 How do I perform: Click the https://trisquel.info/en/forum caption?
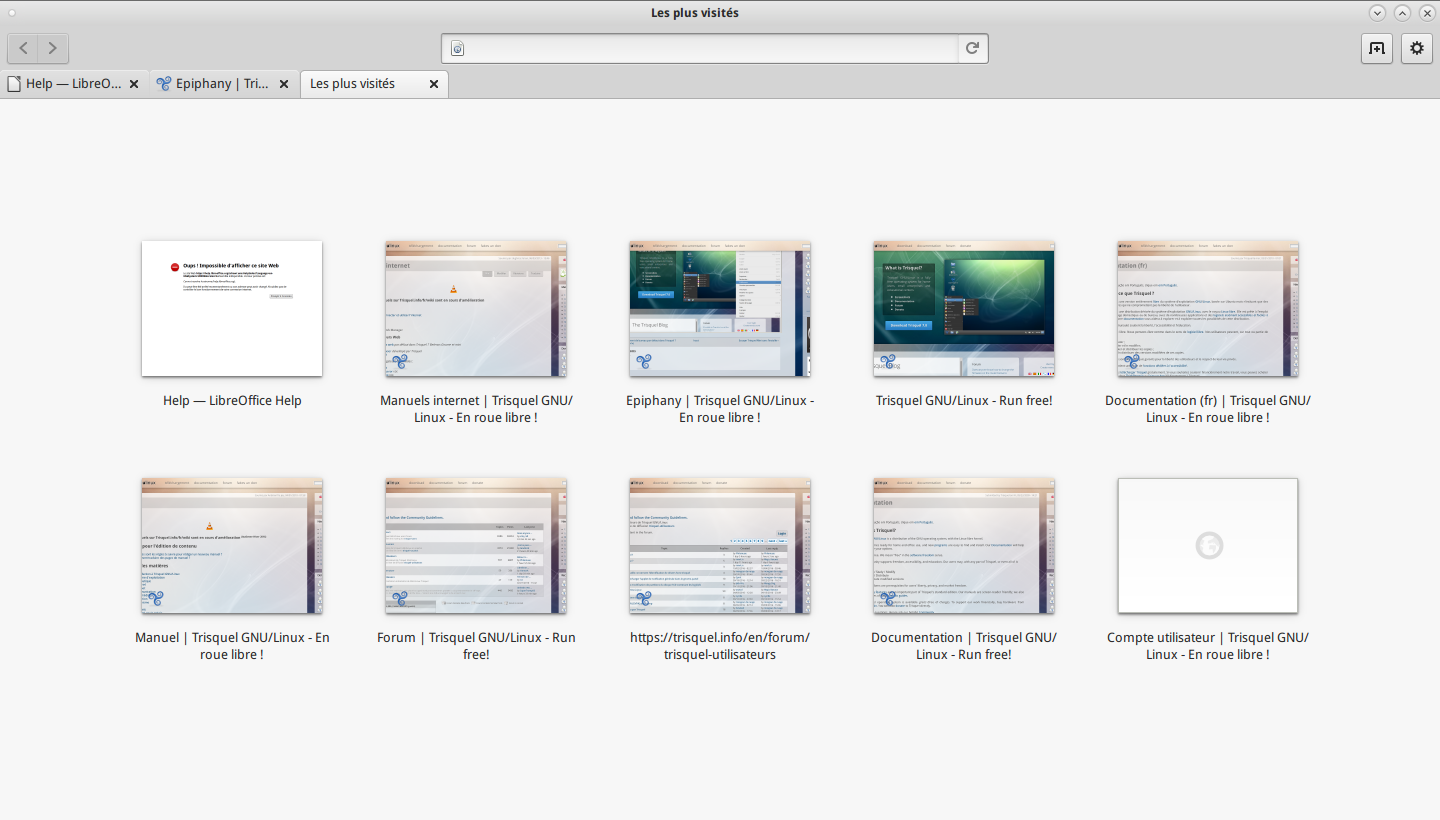[x=720, y=646]
